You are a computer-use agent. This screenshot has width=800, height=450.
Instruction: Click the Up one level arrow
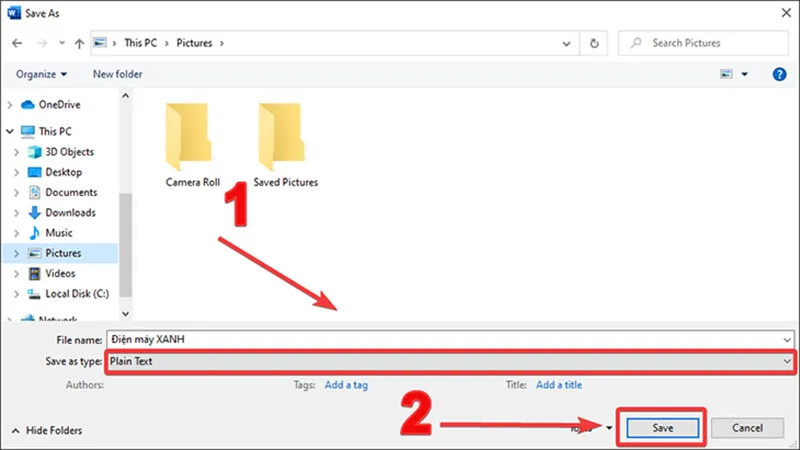click(79, 43)
